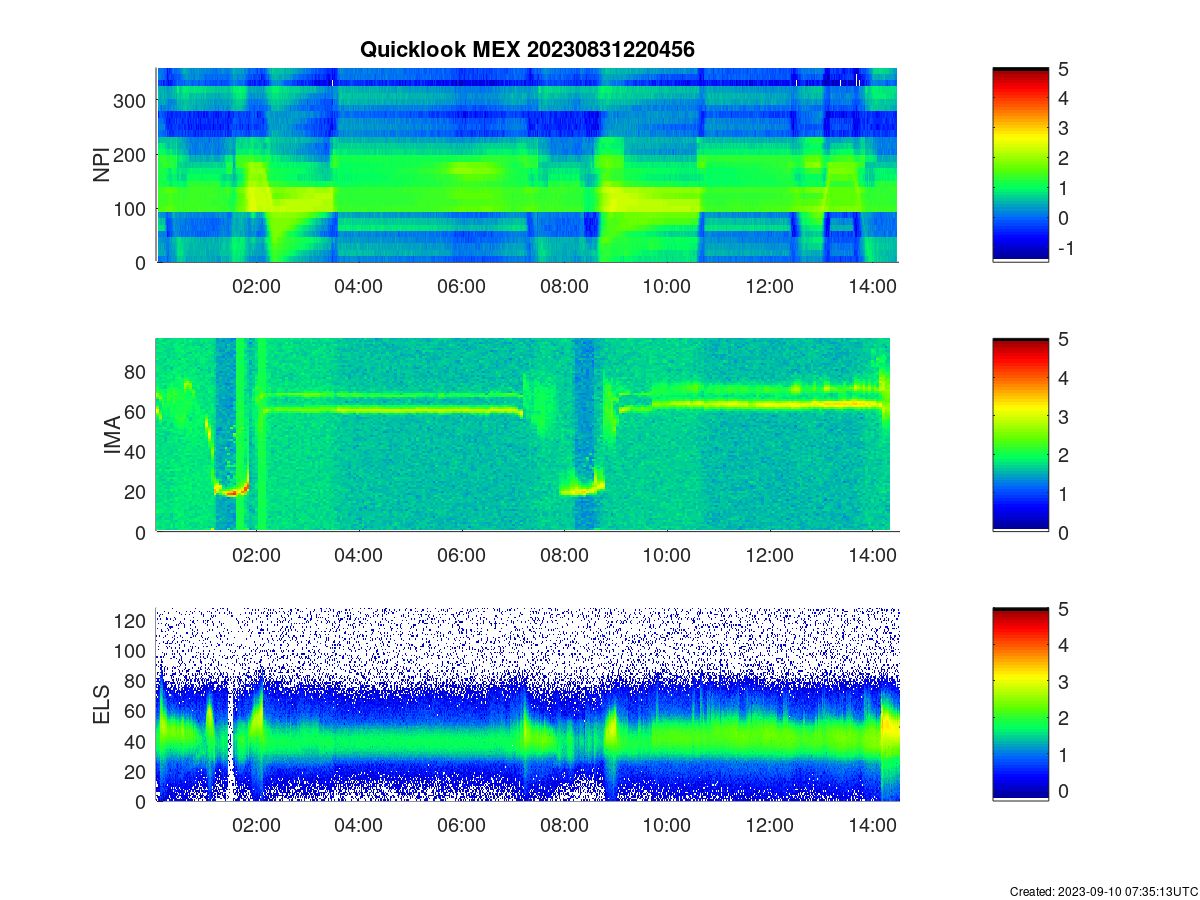Click the "1" tick on the IMA colorbar

coord(1063,493)
